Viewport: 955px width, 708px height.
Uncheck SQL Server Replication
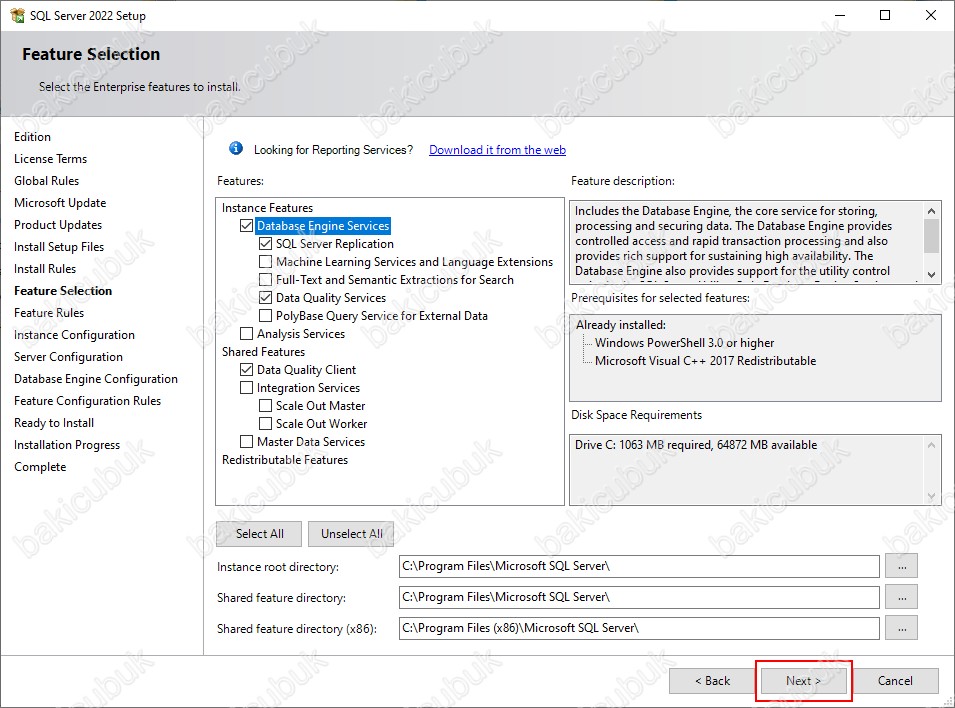[266, 244]
